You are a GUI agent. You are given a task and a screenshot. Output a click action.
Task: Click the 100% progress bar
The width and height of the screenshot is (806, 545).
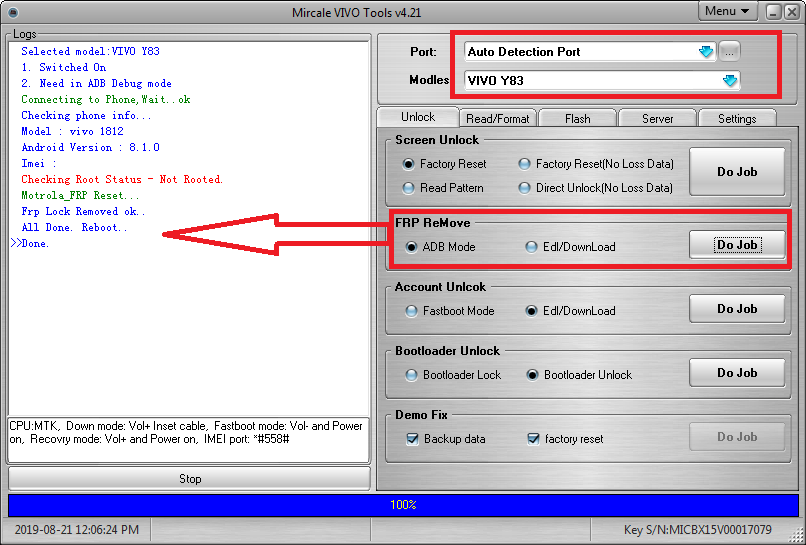coord(403,505)
